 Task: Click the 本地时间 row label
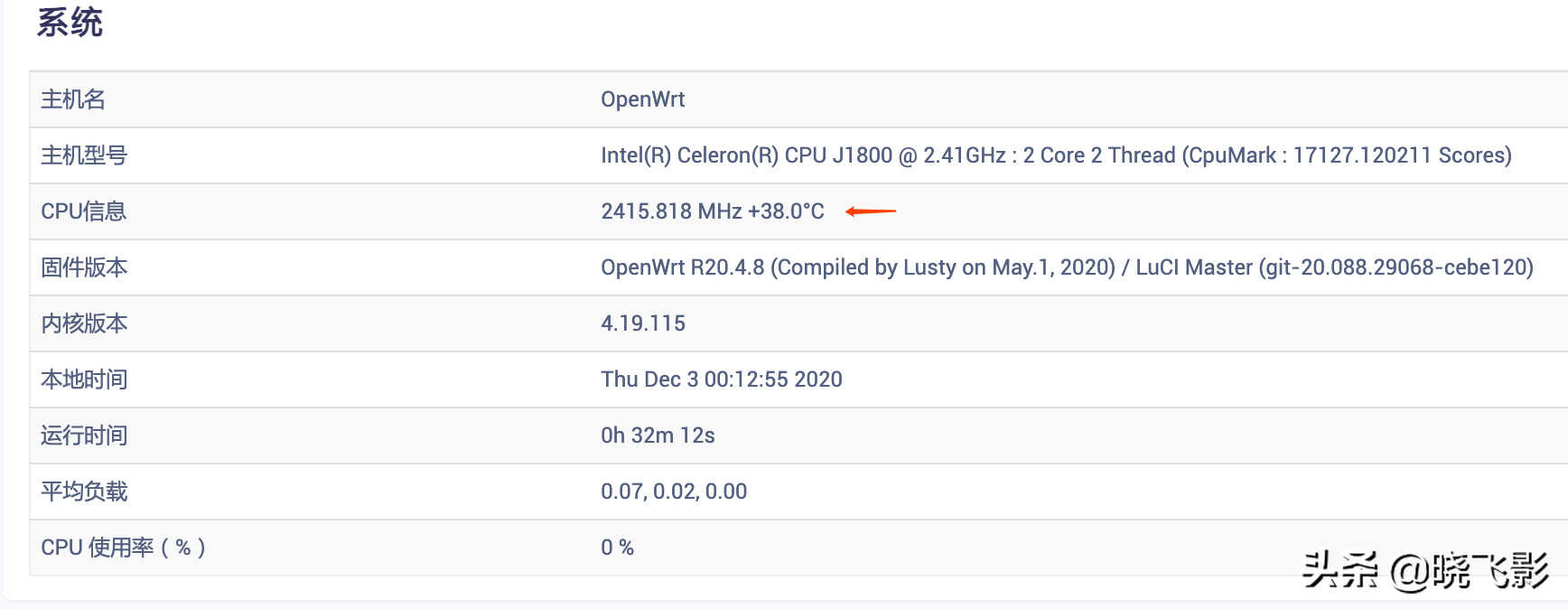point(84,379)
